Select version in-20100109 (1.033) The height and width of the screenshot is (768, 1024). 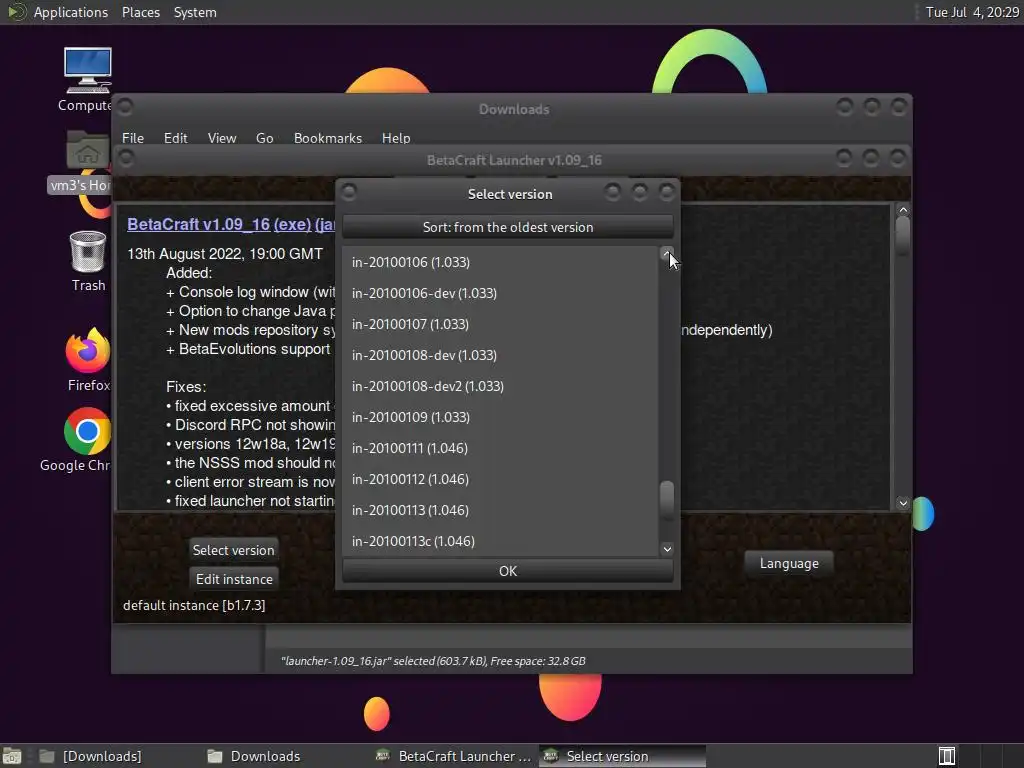[x=500, y=417]
